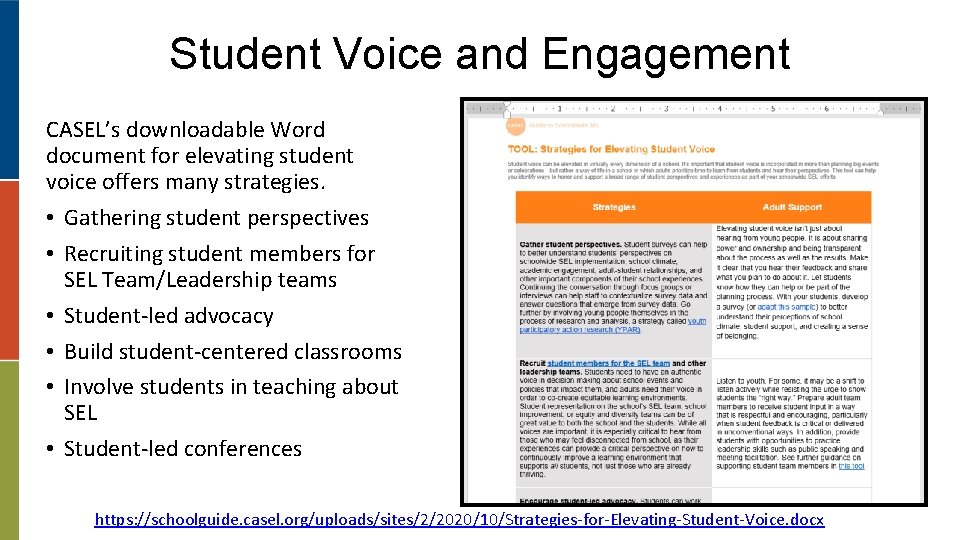Open the 'adapt this sample' survey link
Screen dimensions: 960x540
[786, 307]
